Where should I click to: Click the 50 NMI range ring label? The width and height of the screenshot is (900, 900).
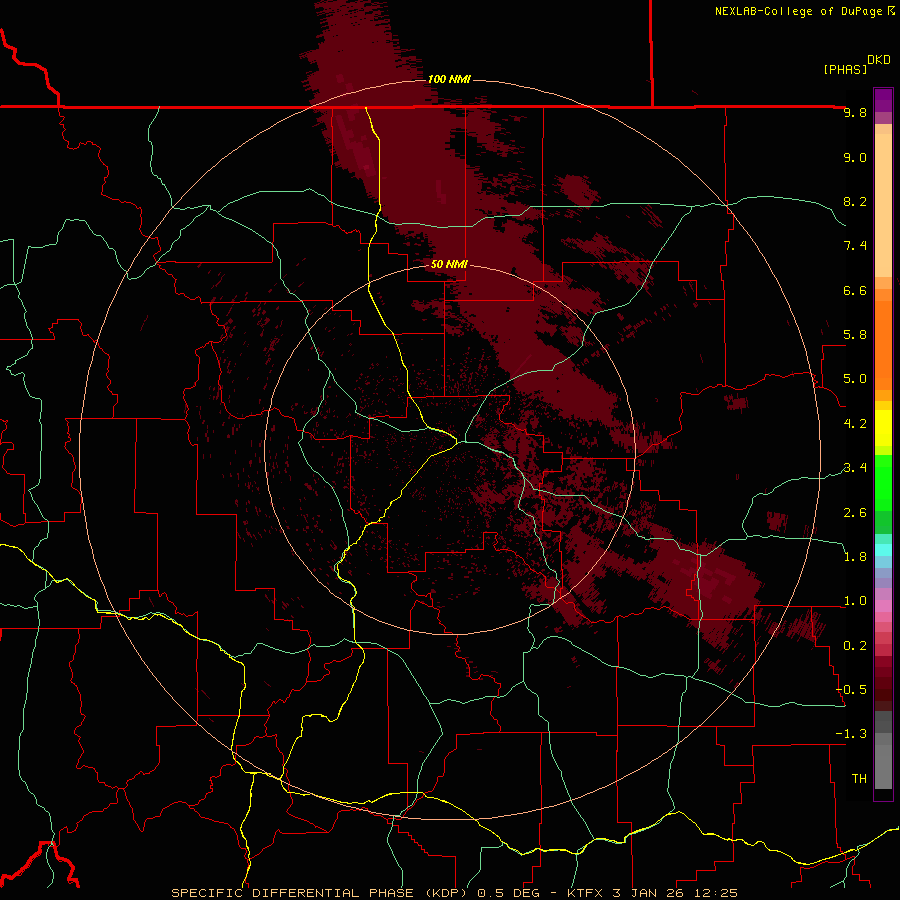tap(449, 265)
